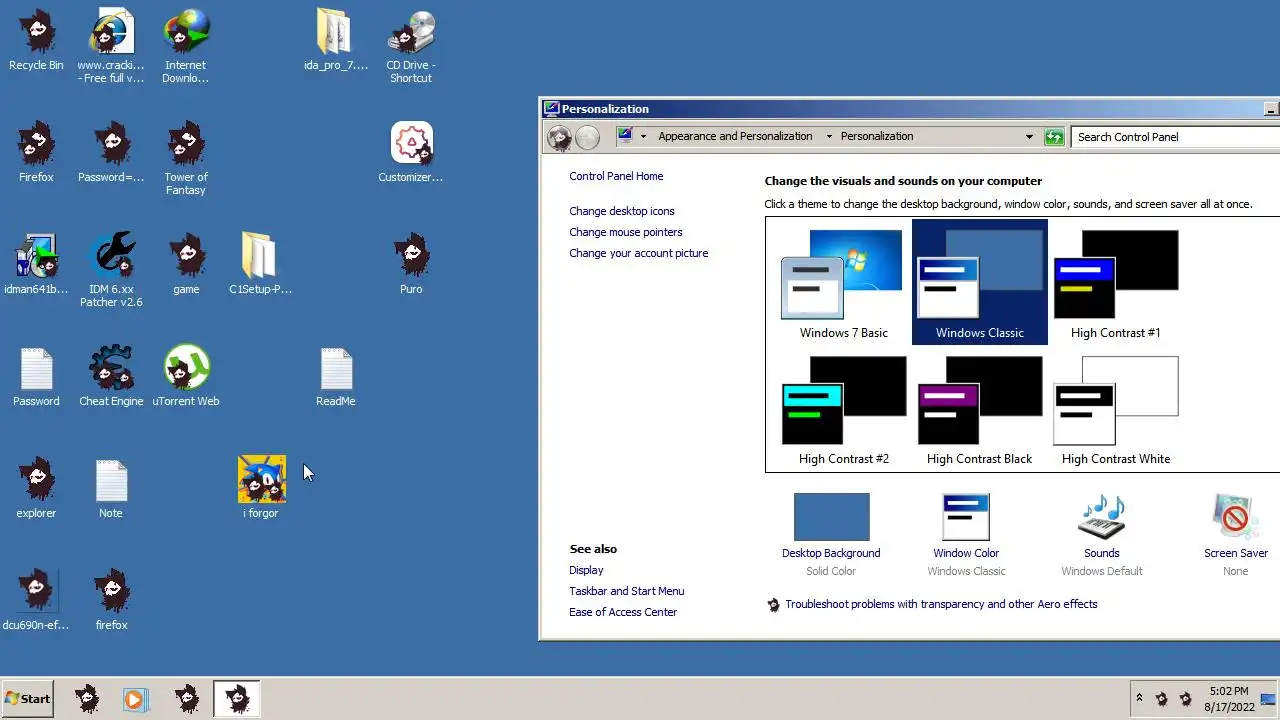1280x720 pixels.
Task: Click the clock showing 5:02 PM
Action: (x=1229, y=699)
